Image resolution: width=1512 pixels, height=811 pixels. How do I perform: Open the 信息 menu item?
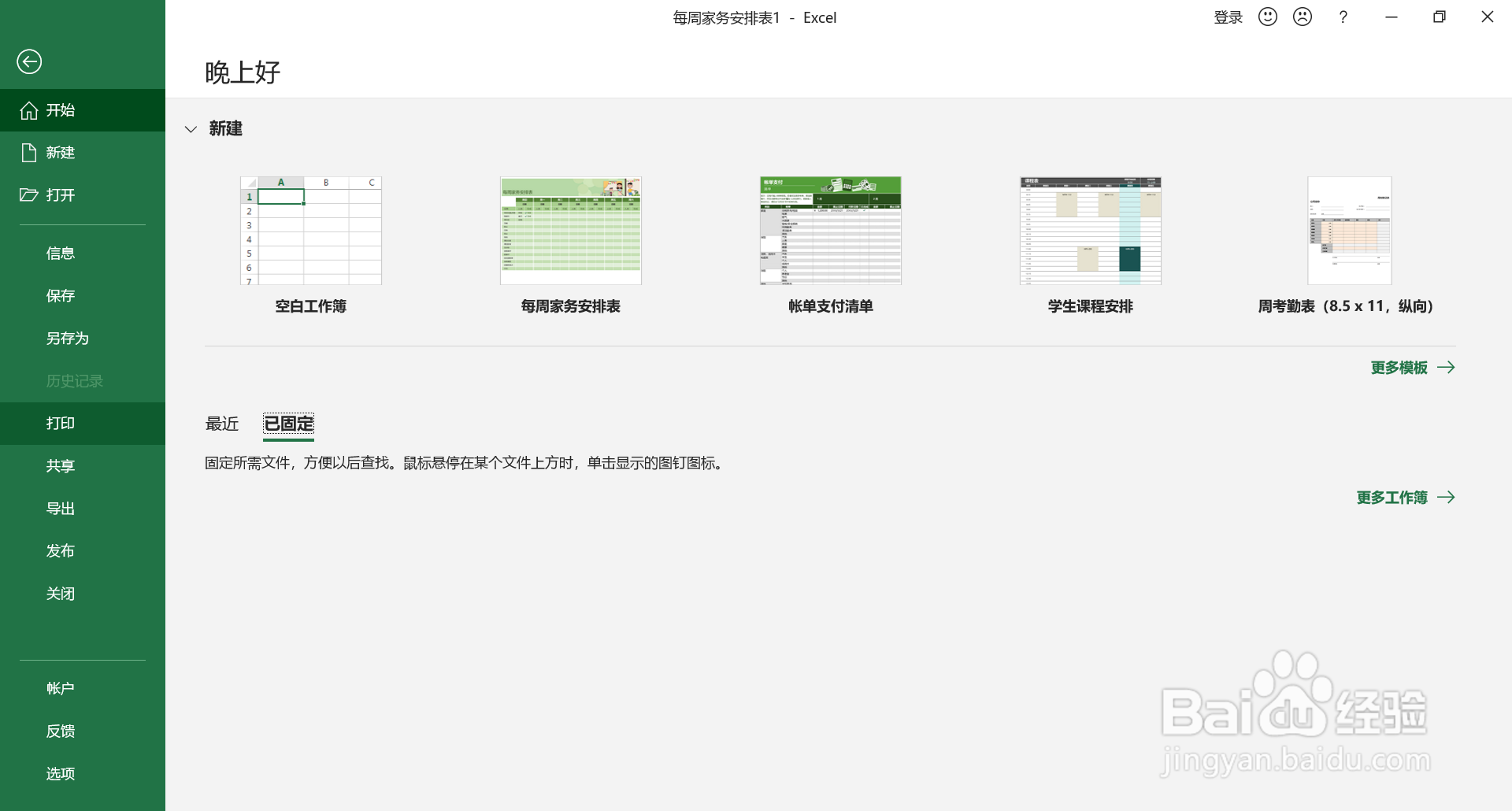coord(83,254)
